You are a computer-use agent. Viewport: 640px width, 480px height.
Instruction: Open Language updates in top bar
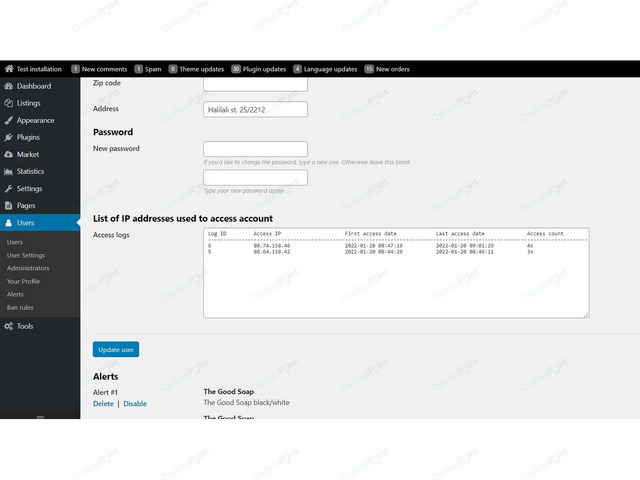330,69
